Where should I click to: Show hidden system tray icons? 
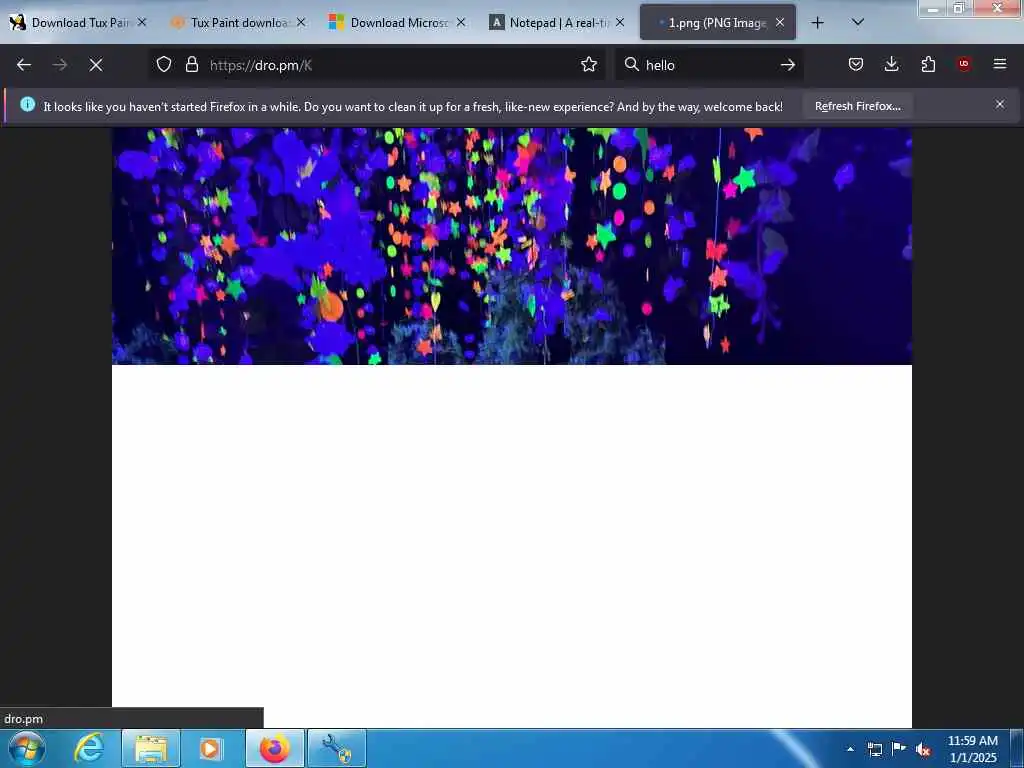coord(850,749)
